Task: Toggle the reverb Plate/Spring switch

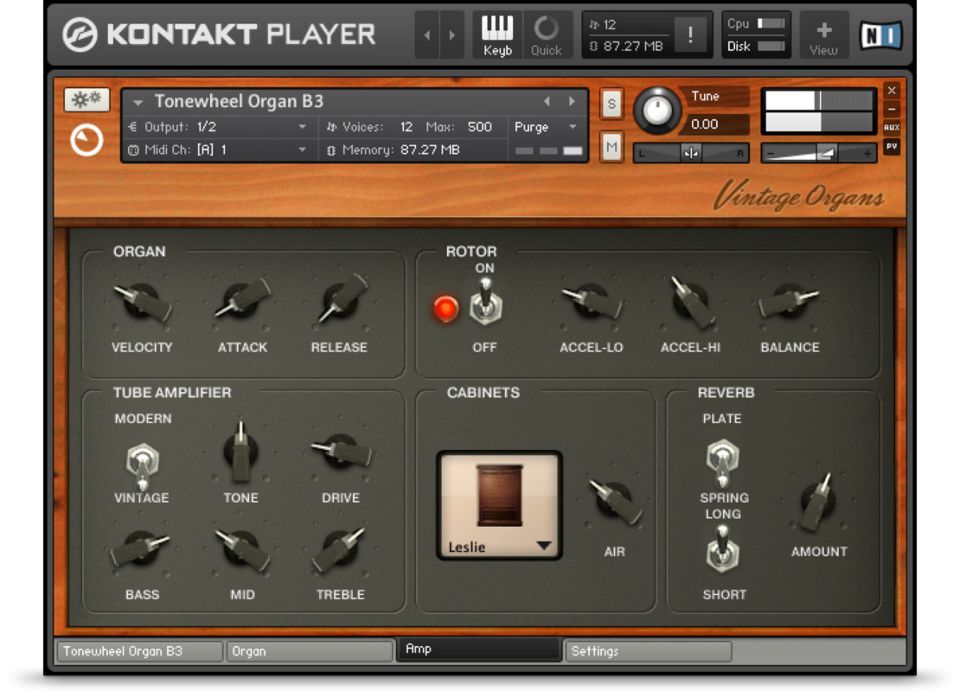Action: pyautogui.click(x=721, y=460)
